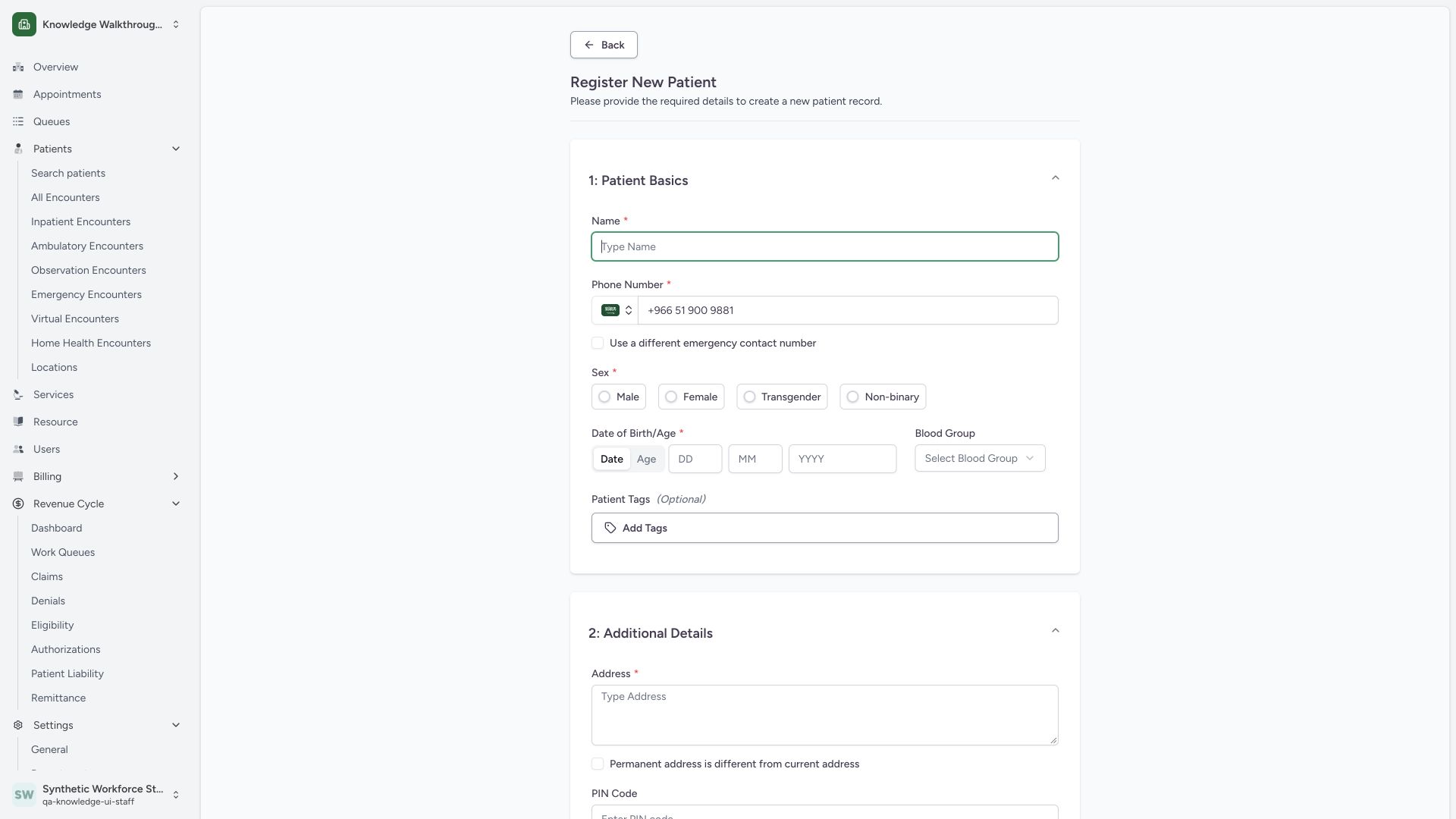Click the tag icon in Add Tags

tap(610, 528)
